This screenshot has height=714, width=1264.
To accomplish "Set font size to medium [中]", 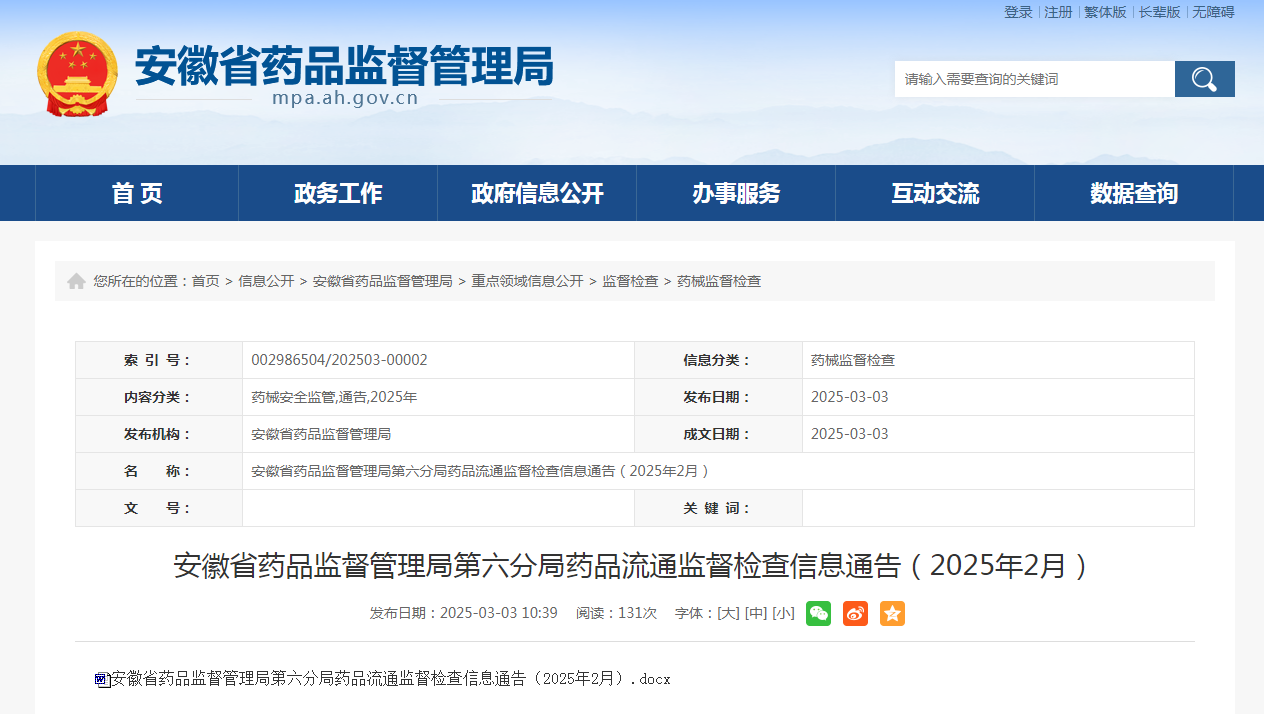I will click(x=756, y=613).
